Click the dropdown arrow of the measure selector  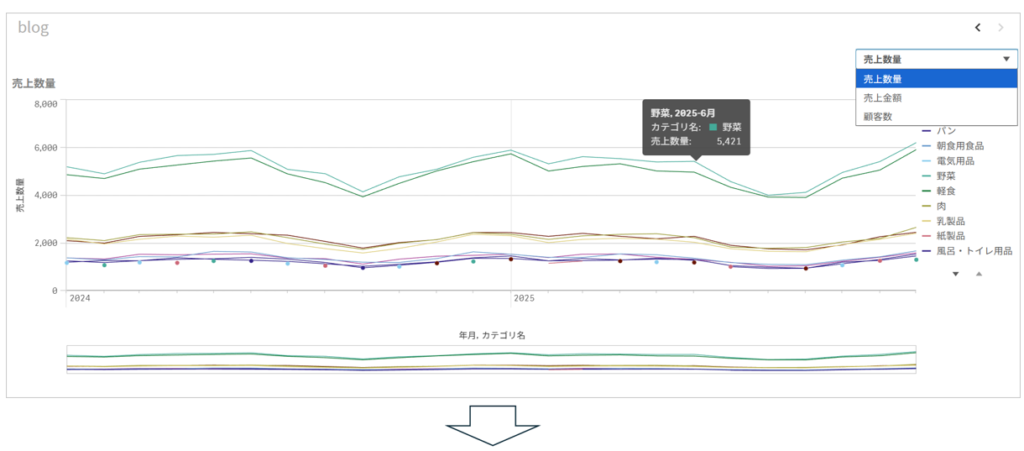click(1005, 60)
